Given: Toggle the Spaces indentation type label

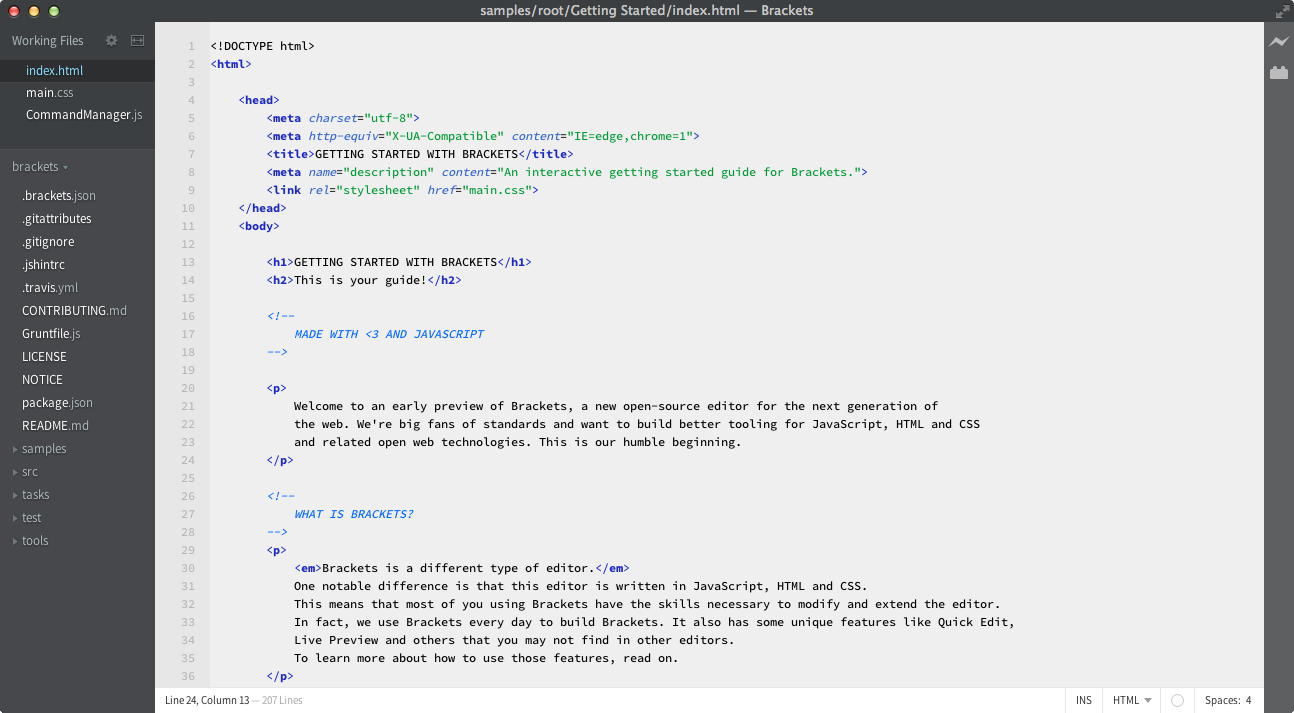Looking at the screenshot, I should click(1222, 701).
